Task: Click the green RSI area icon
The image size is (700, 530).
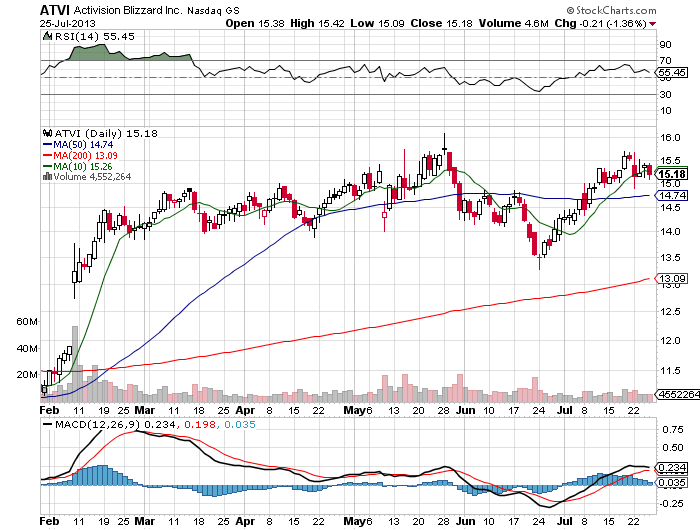Action: [47, 36]
